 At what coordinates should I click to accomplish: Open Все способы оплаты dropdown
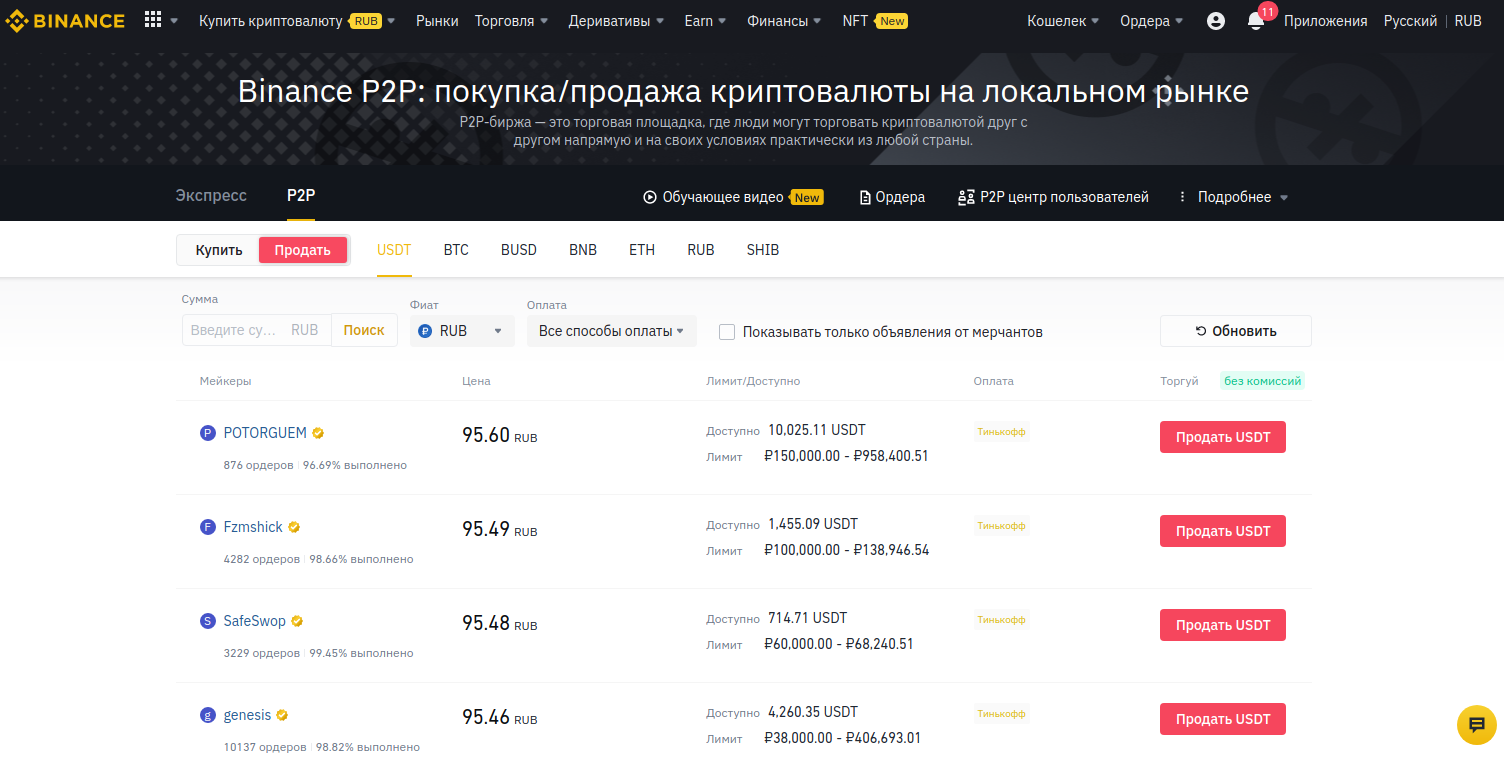[612, 331]
